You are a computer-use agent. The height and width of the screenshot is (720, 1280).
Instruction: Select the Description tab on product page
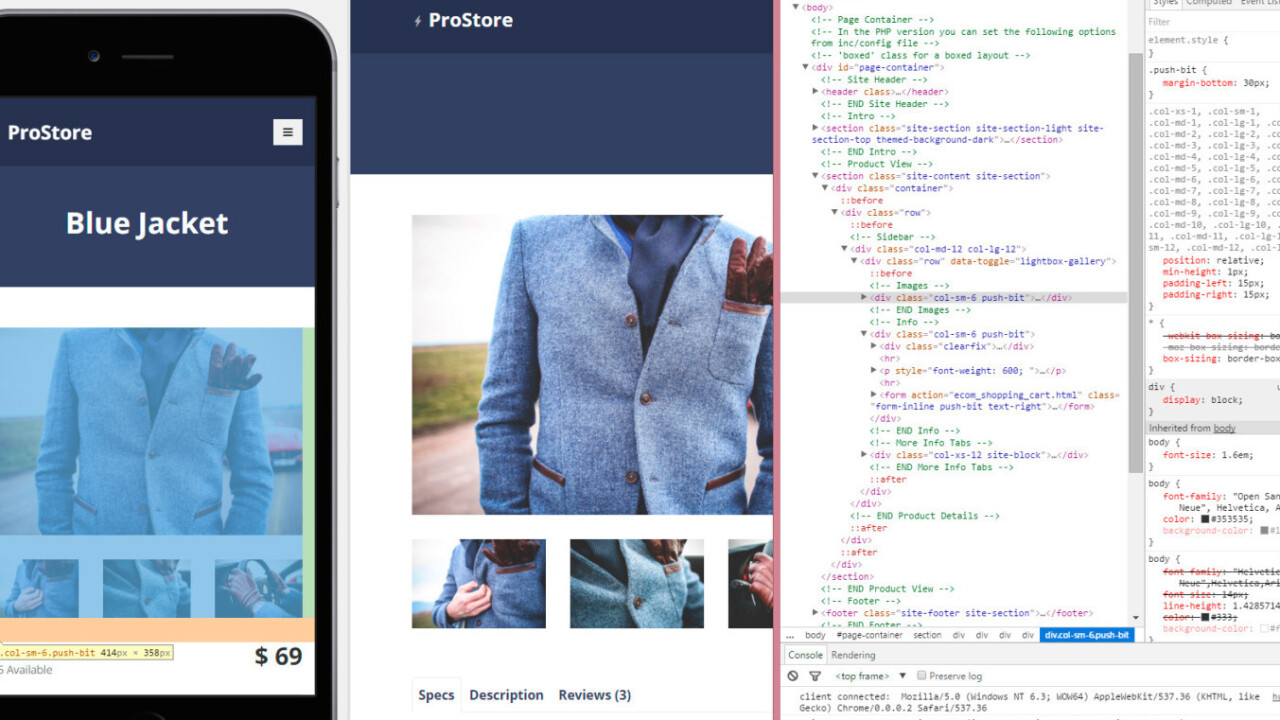[506, 695]
